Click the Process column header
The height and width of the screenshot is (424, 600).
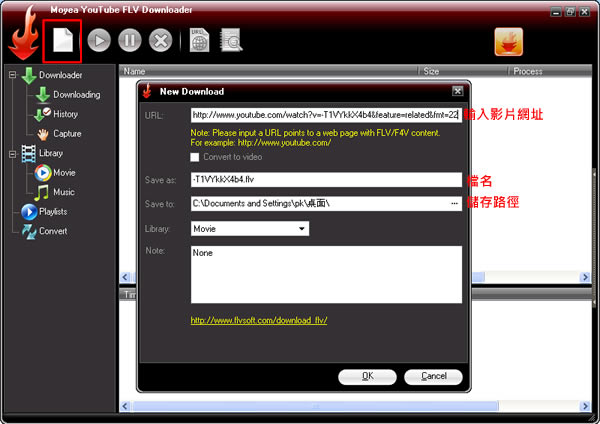(550, 71)
